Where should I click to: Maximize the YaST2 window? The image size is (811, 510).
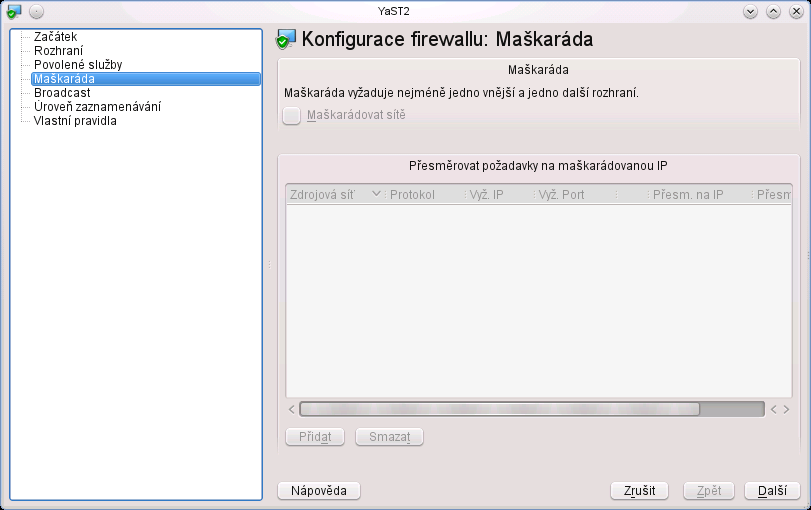tap(773, 11)
